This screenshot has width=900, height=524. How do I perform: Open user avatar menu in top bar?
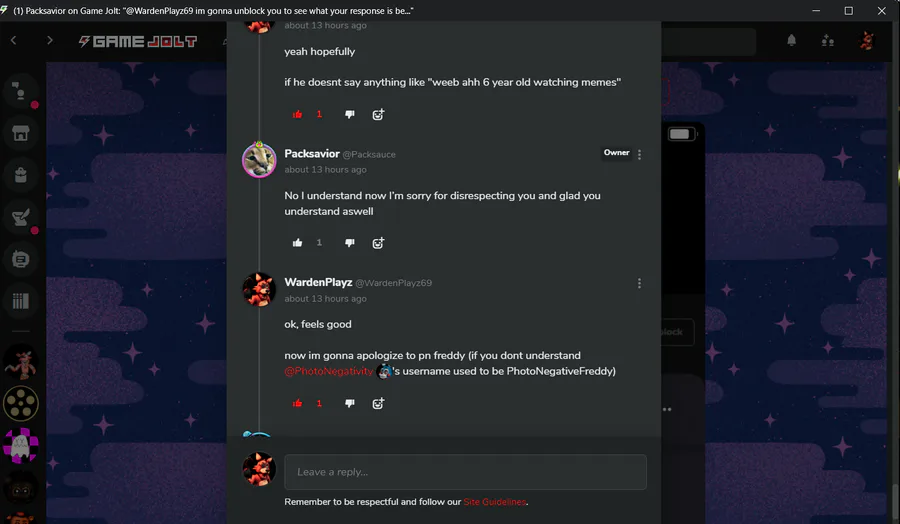coord(866,40)
